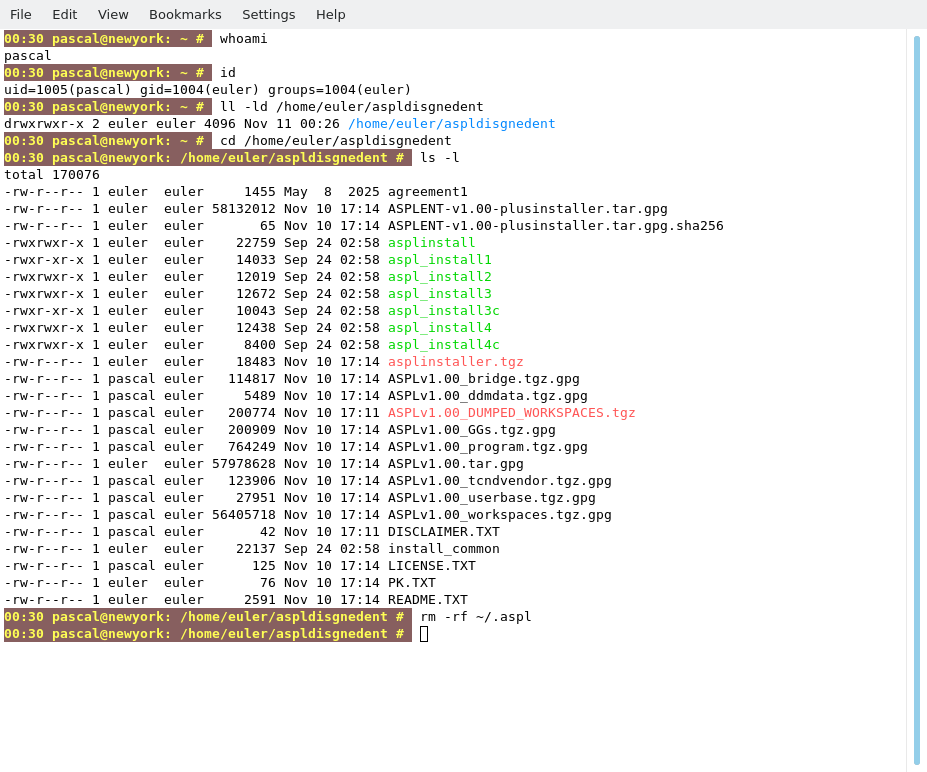Open the Edit menu
927x772 pixels.
[x=64, y=14]
